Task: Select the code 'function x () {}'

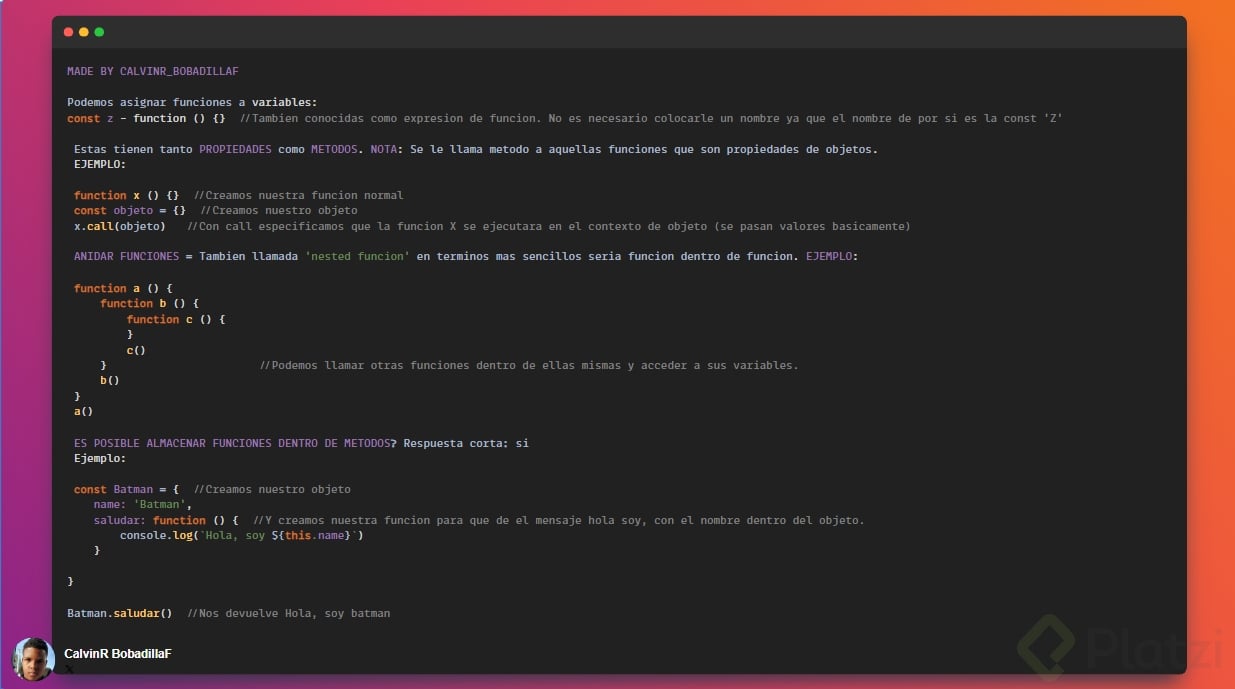Action: pyautogui.click(x=126, y=195)
